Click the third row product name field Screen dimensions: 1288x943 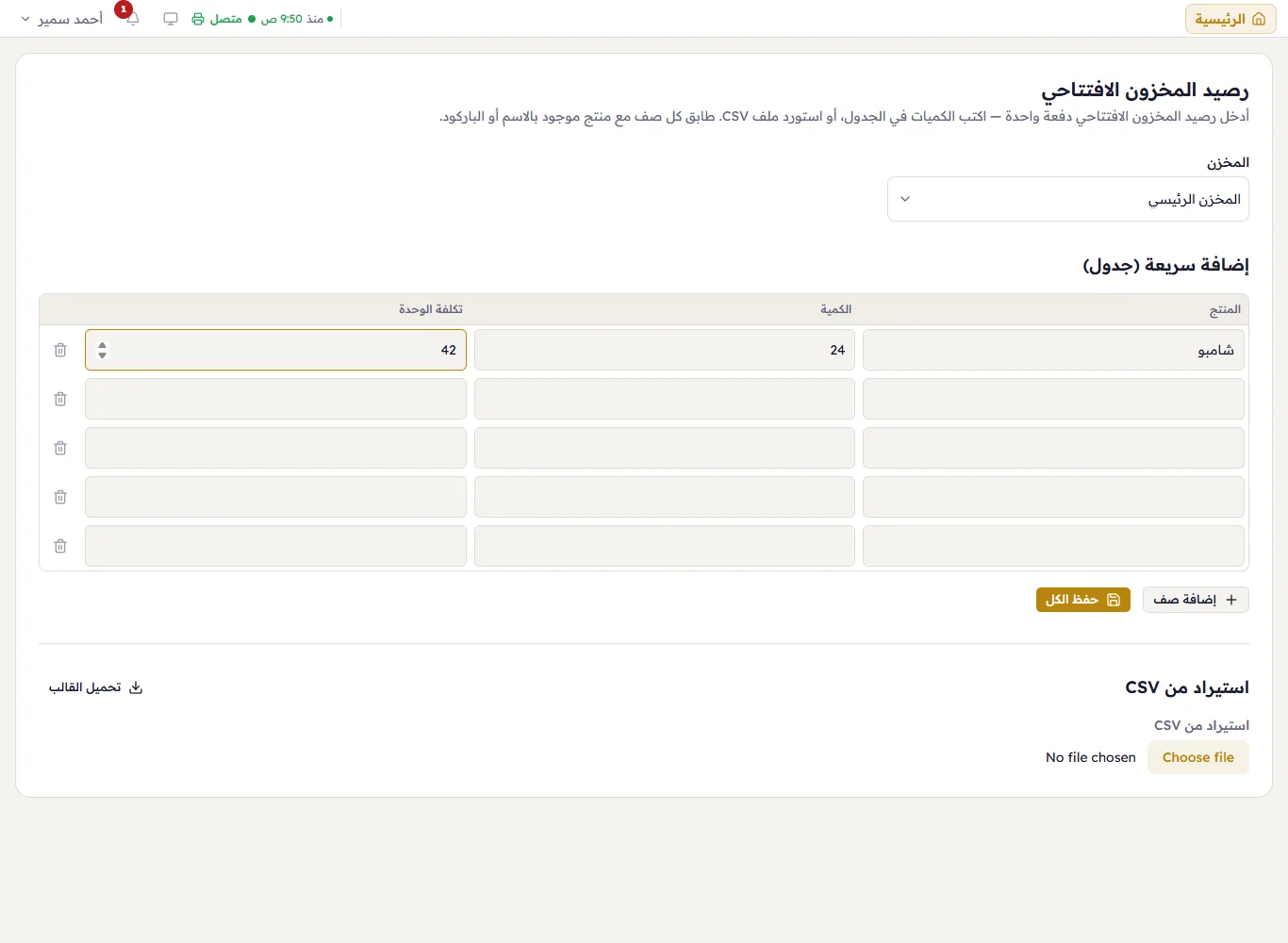(x=1053, y=448)
